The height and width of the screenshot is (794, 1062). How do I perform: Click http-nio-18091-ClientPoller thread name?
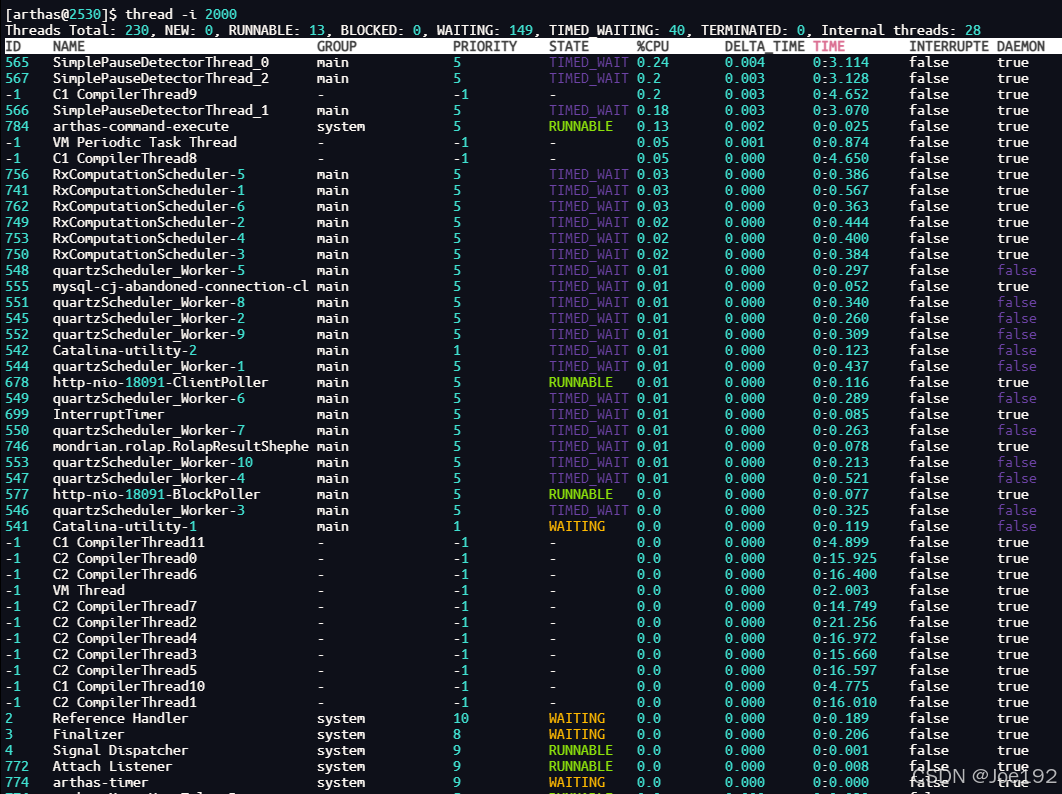[161, 383]
